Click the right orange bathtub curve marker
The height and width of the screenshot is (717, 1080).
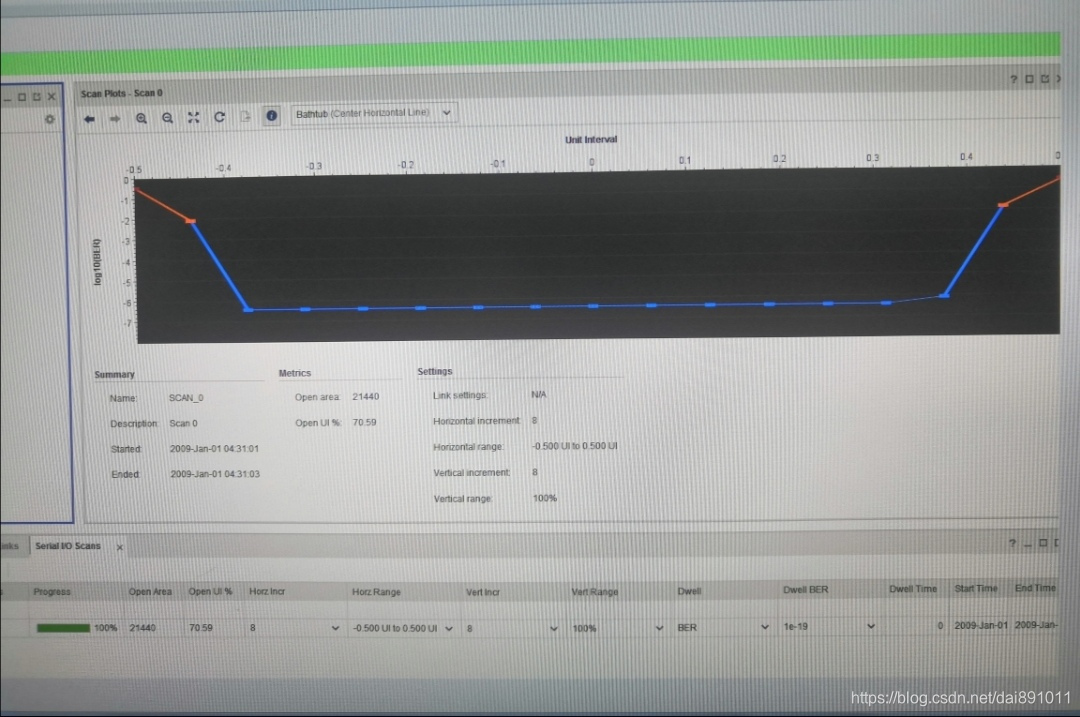point(1003,205)
